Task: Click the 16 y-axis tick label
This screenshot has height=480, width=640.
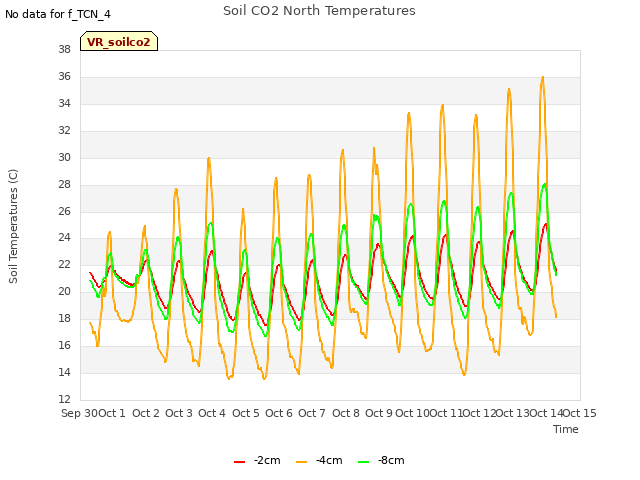Action: click(x=64, y=345)
